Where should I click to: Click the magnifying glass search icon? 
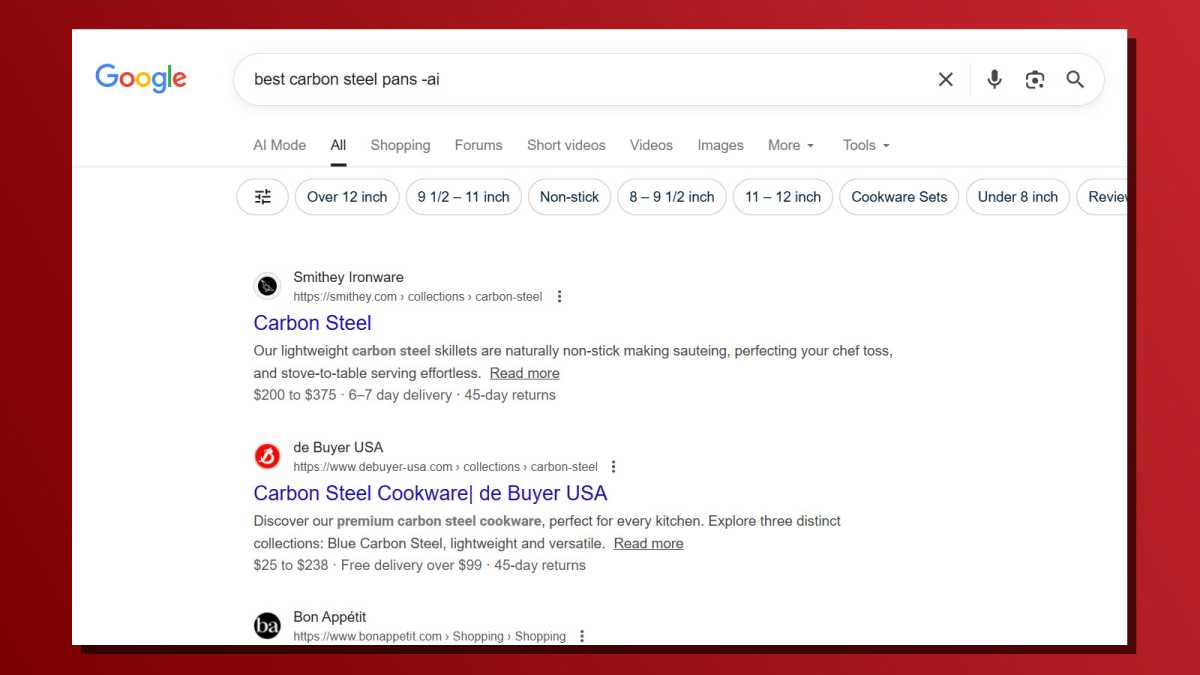1075,80
